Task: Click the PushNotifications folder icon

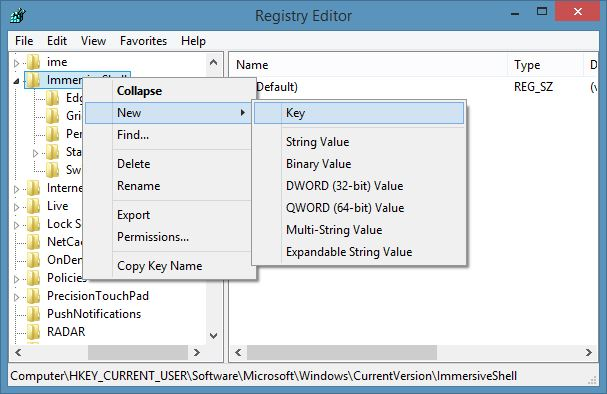Action: pyautogui.click(x=33, y=314)
